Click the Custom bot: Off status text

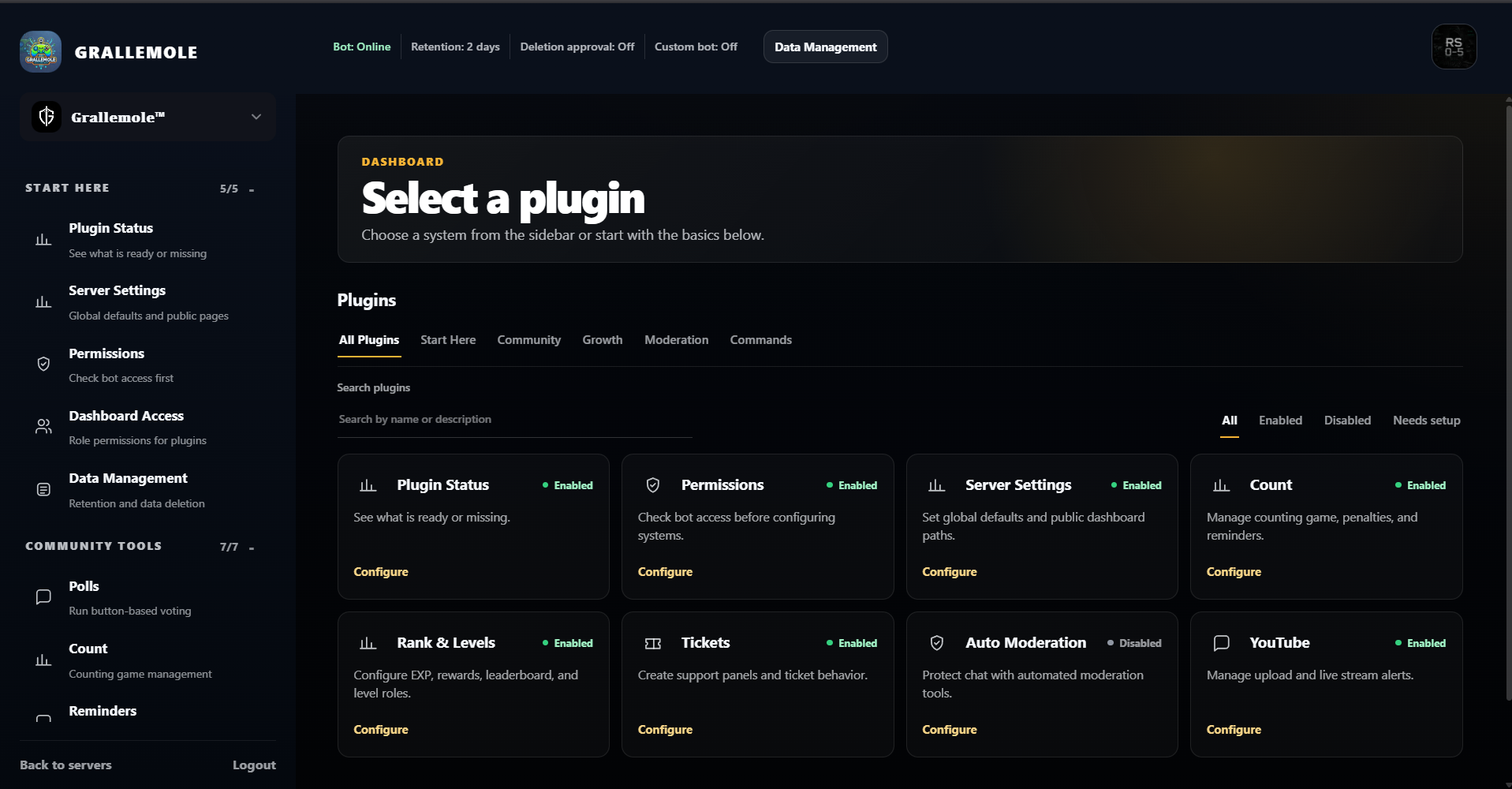point(696,47)
